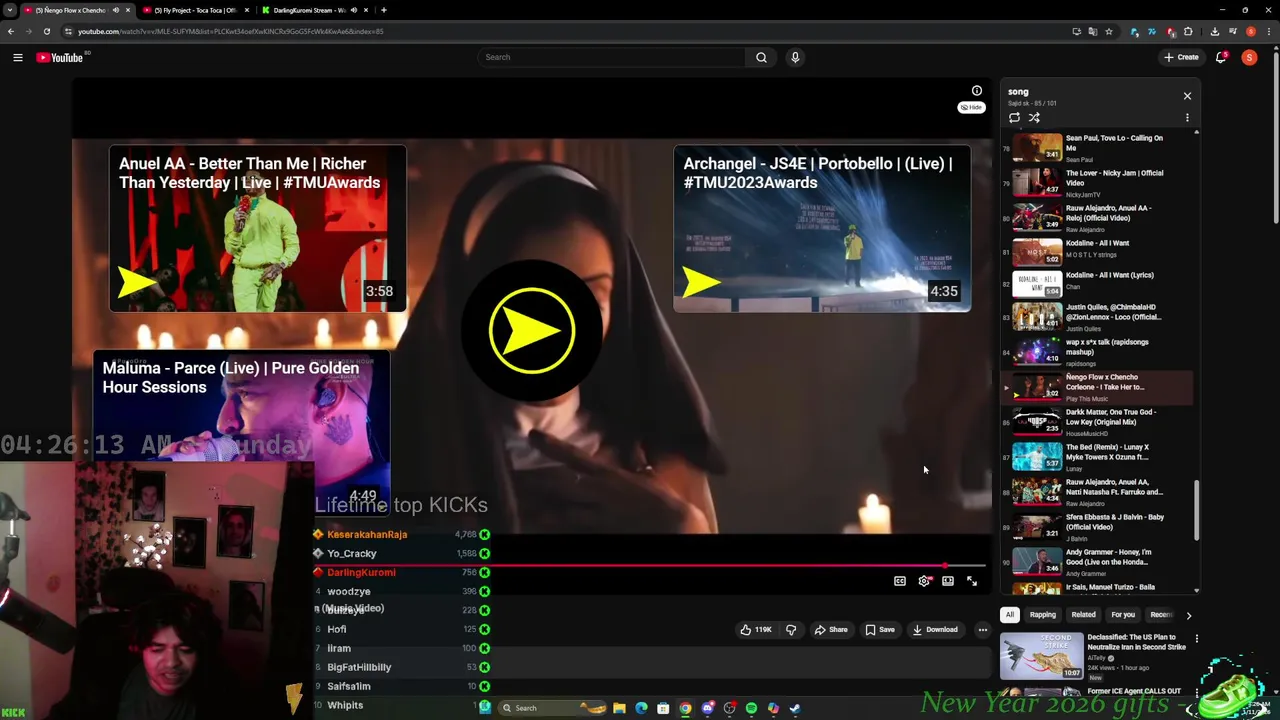Open Discord from the taskbar

707,708
